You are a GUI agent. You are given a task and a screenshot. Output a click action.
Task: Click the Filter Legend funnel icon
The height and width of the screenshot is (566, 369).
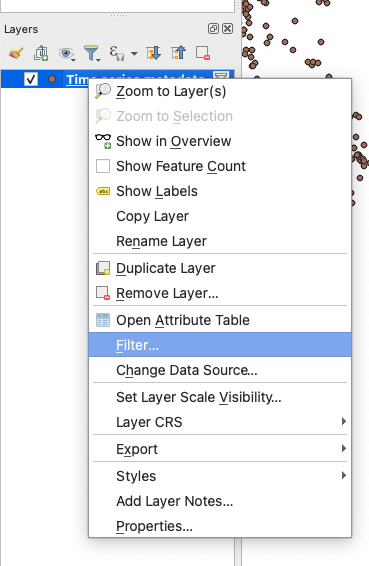pos(92,53)
